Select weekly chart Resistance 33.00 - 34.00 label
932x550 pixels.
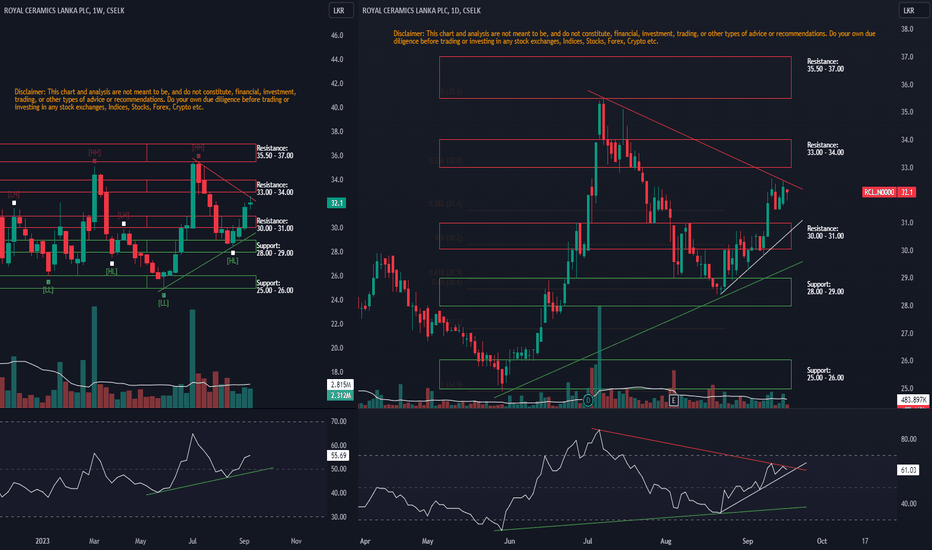[x=275, y=188]
